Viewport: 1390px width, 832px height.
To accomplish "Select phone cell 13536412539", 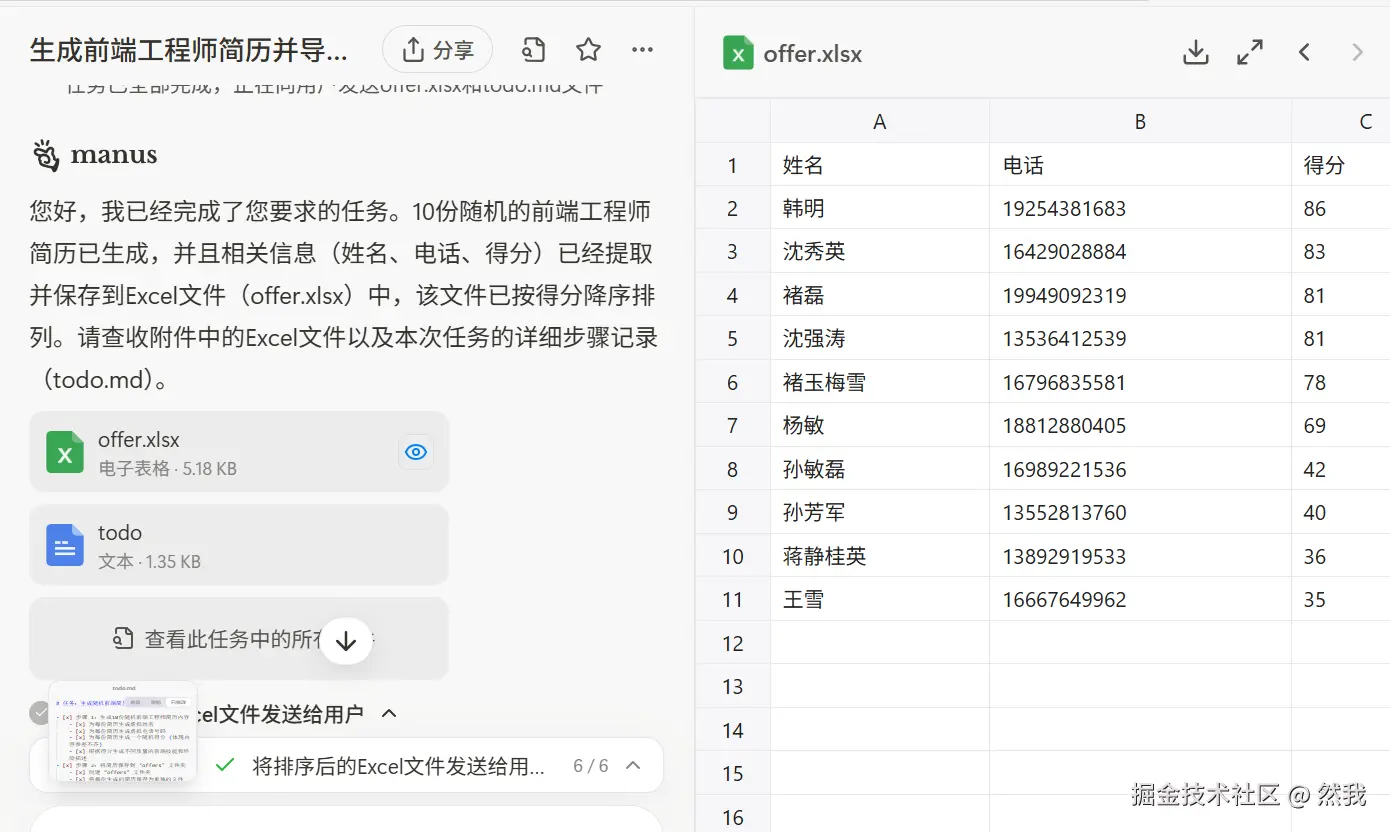I will (1141, 339).
